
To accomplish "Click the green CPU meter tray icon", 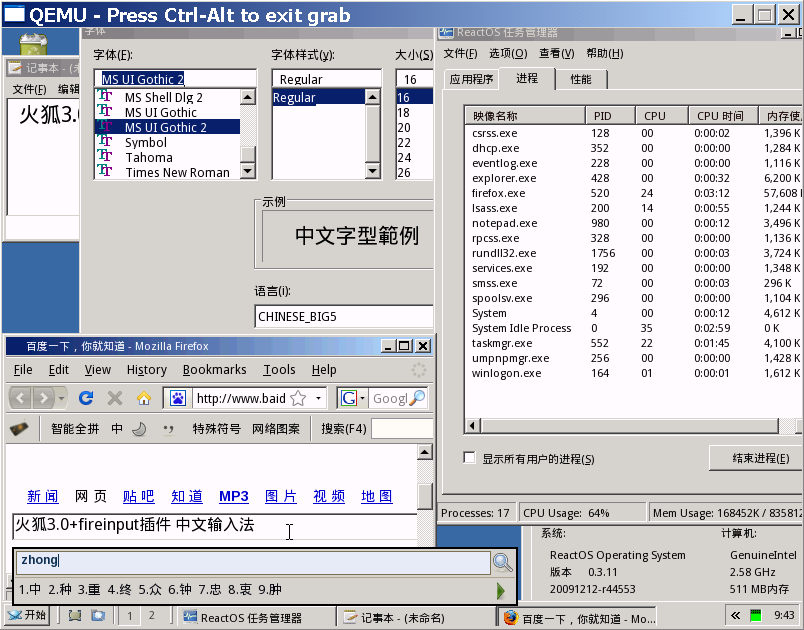I will pyautogui.click(x=756, y=615).
